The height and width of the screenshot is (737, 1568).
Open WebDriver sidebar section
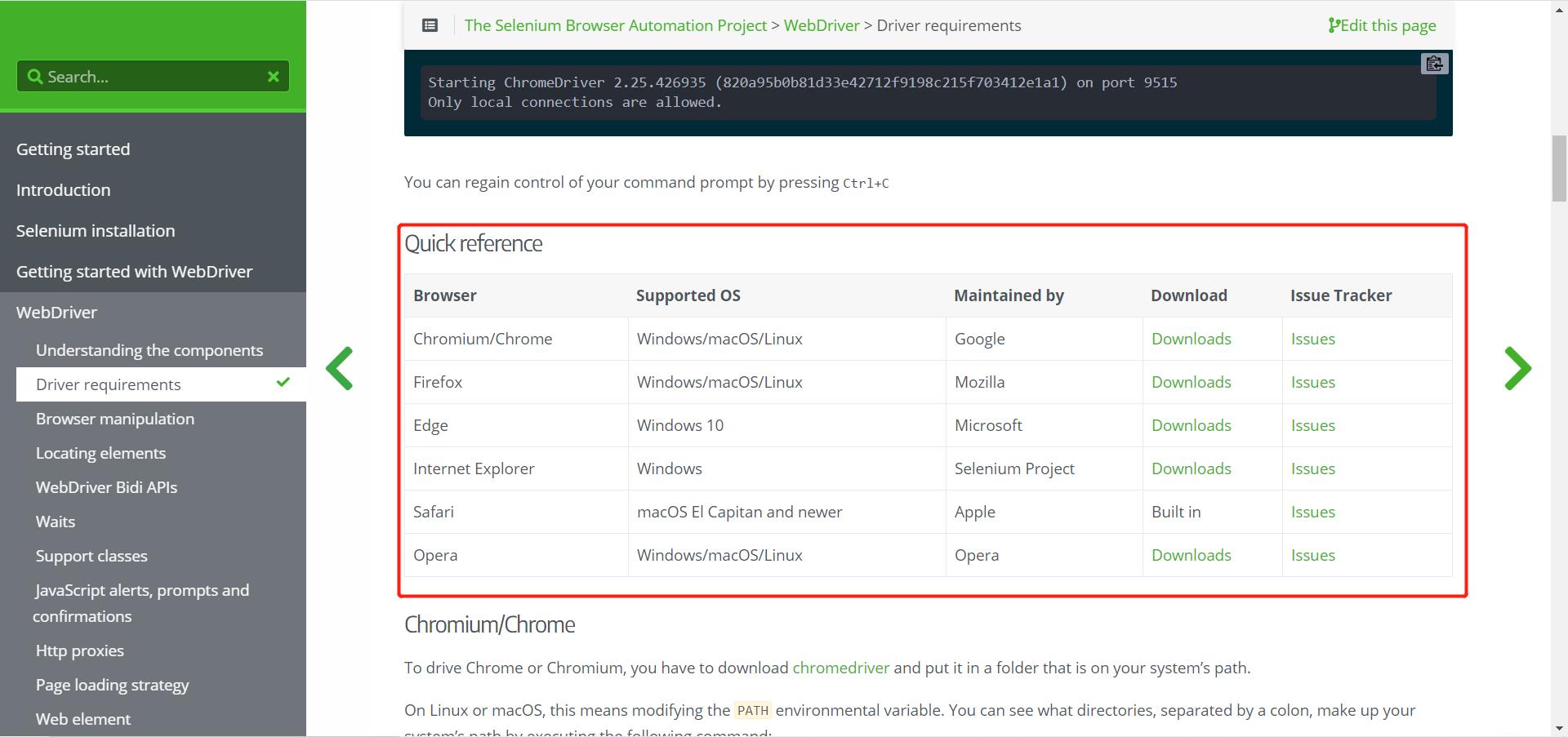click(x=56, y=313)
